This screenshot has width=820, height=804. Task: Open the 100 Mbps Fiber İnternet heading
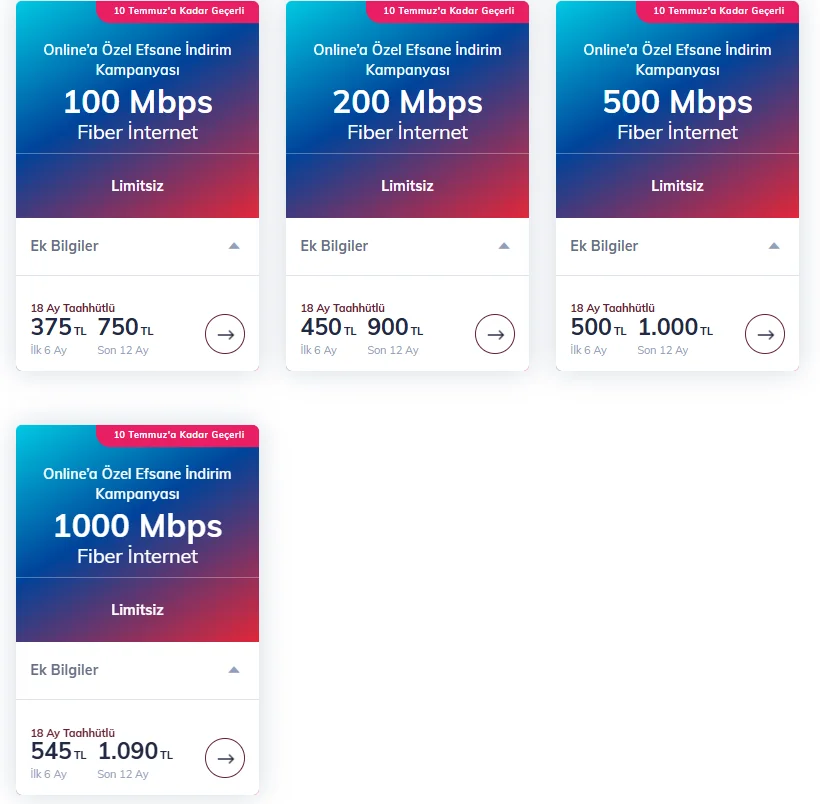(138, 115)
